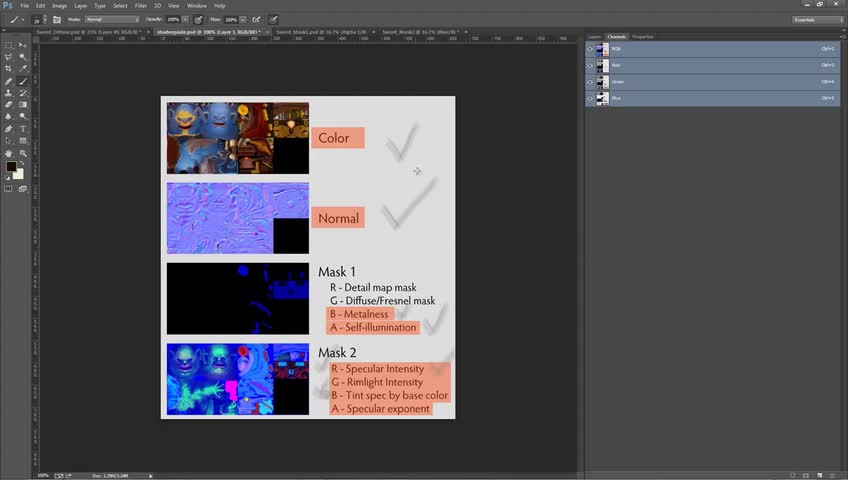This screenshot has height=480, width=848.
Task: Select the Brush tool in toolbox
Action: pyautogui.click(x=23, y=81)
